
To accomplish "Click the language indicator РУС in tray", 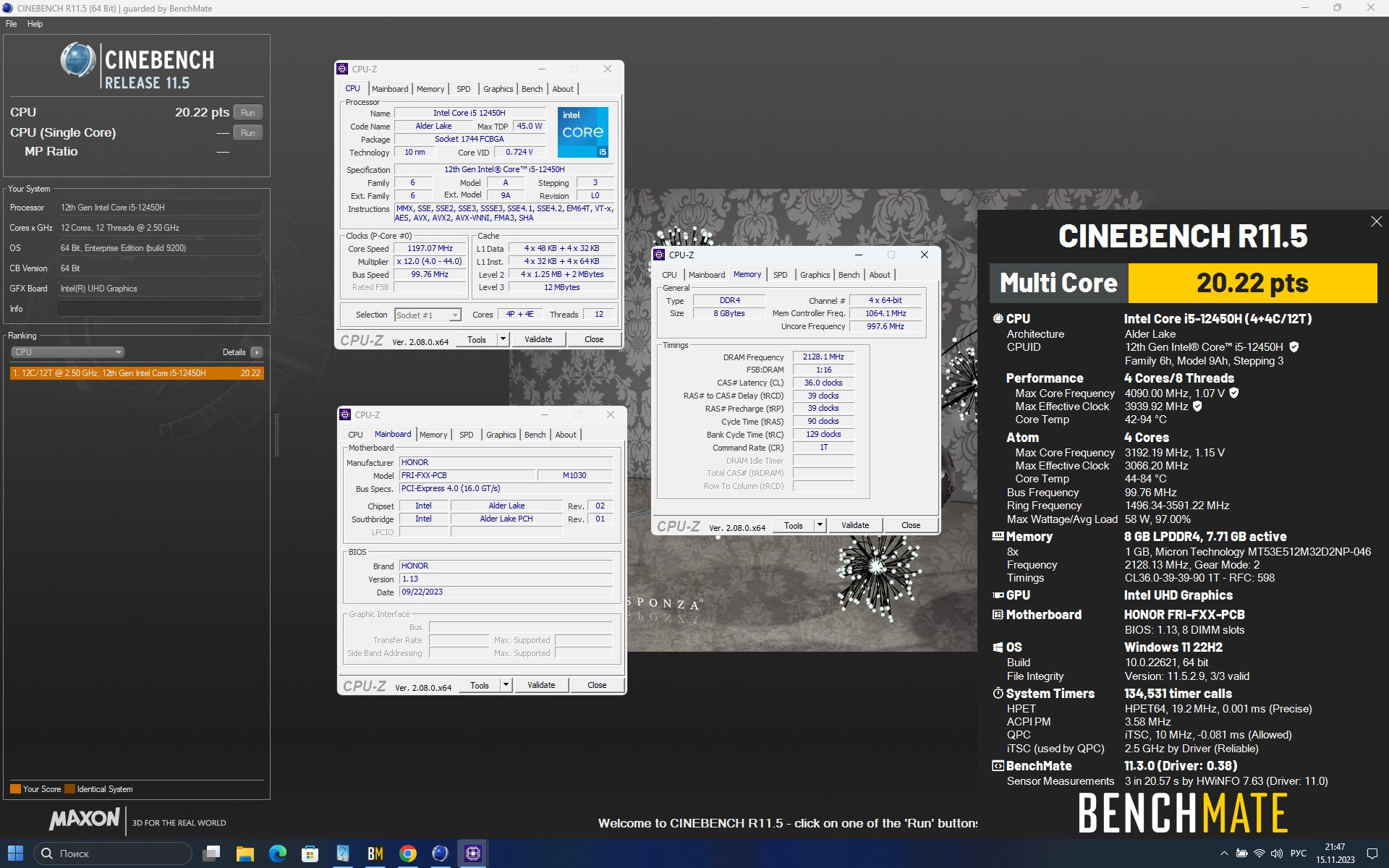I will coord(1299,854).
